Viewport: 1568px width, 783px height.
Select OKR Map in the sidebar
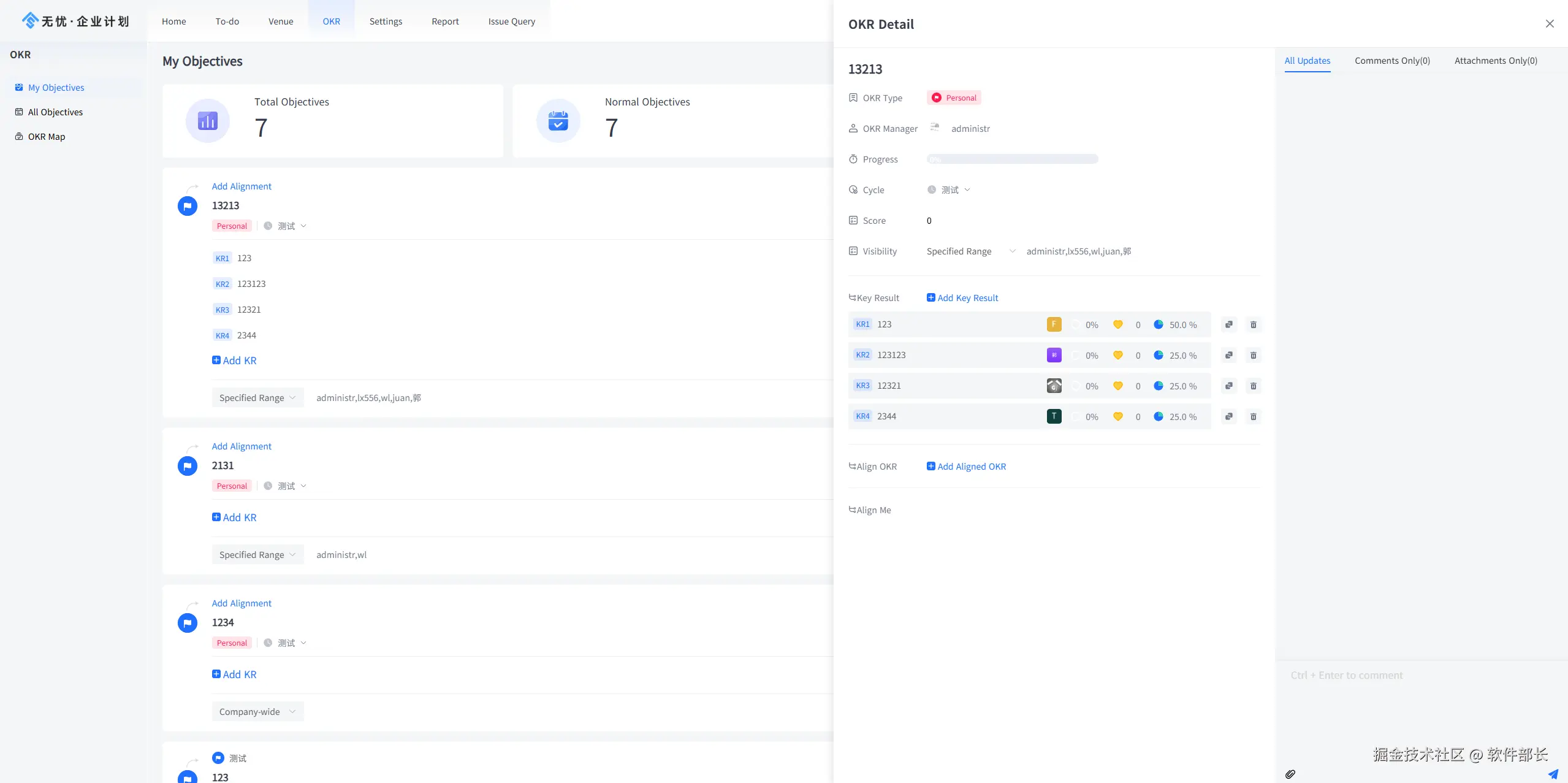coord(47,137)
